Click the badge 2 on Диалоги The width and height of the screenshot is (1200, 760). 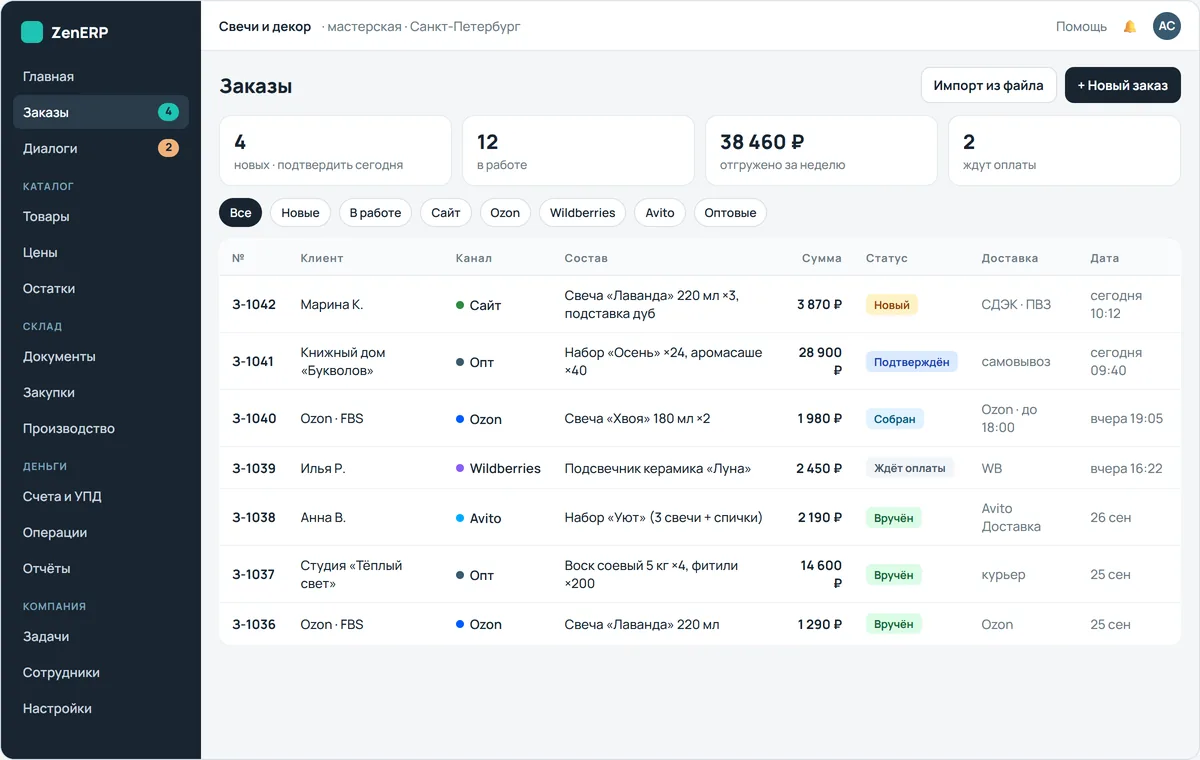(168, 148)
